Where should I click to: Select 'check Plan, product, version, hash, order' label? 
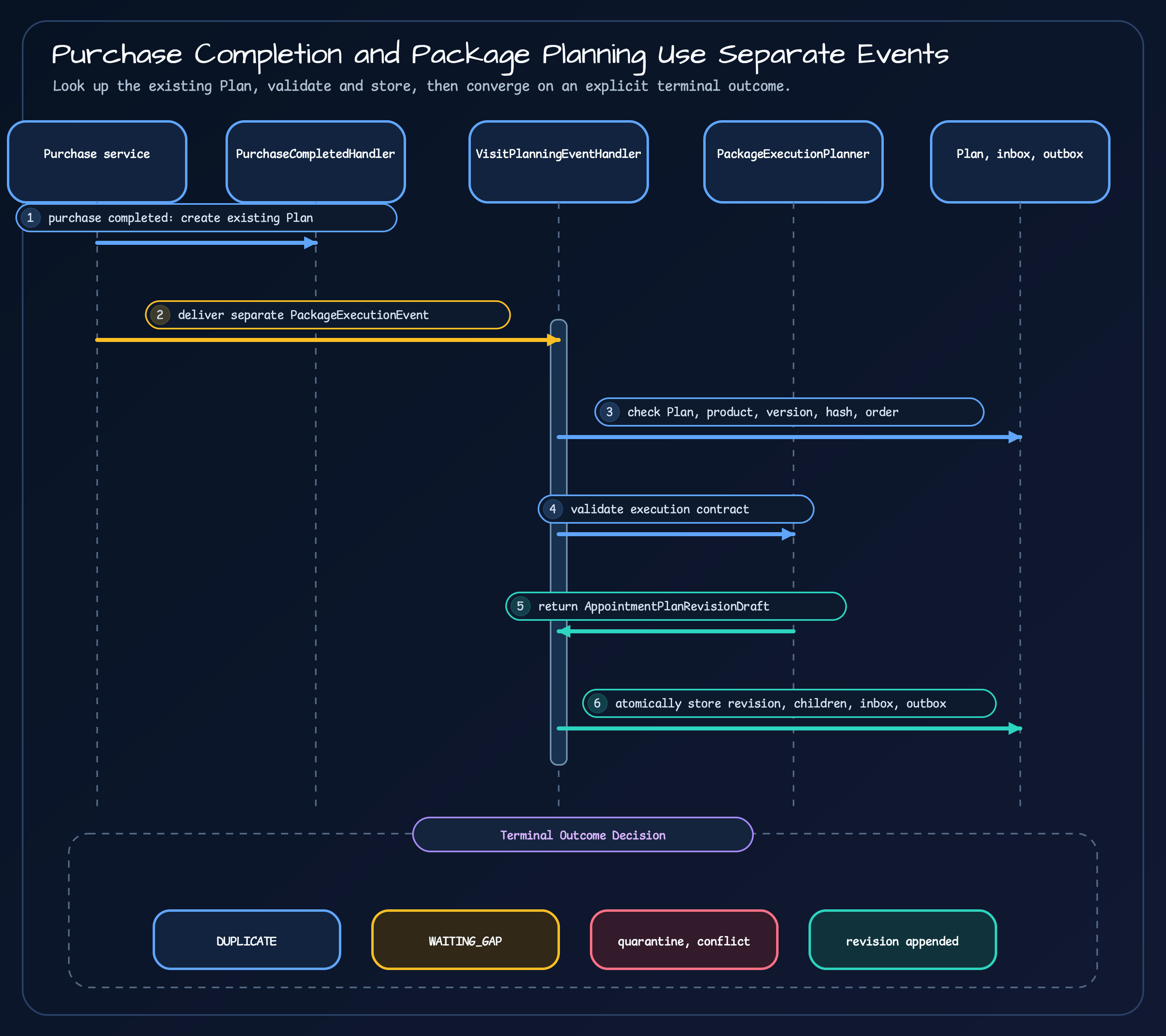pyautogui.click(x=789, y=412)
